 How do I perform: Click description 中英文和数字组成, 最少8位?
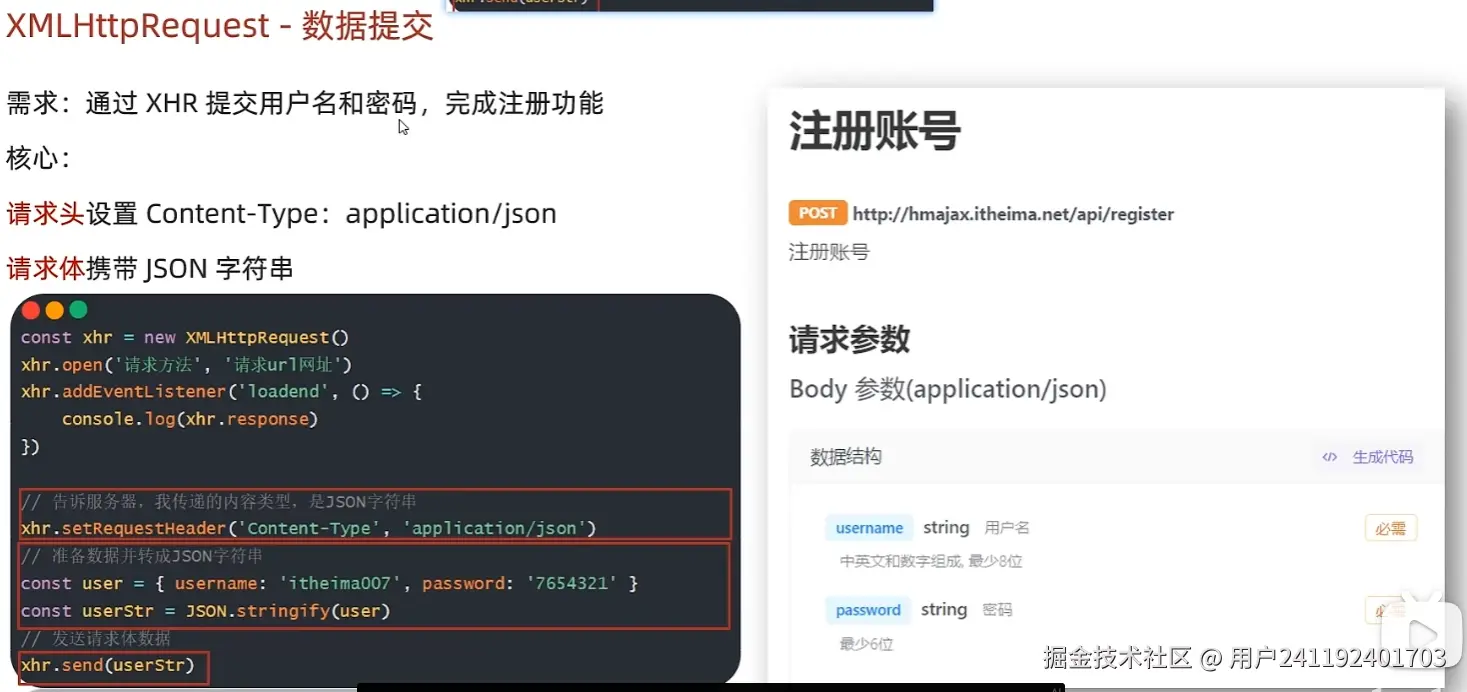931,561
